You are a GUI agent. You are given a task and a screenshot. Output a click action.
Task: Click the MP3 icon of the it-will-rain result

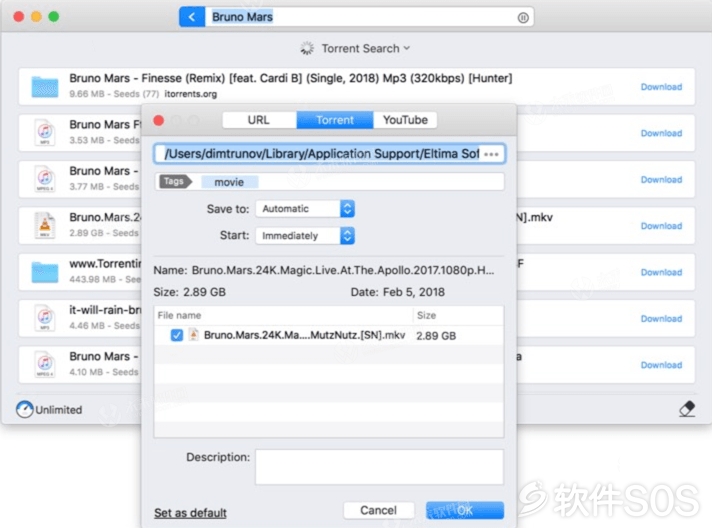tap(44, 318)
